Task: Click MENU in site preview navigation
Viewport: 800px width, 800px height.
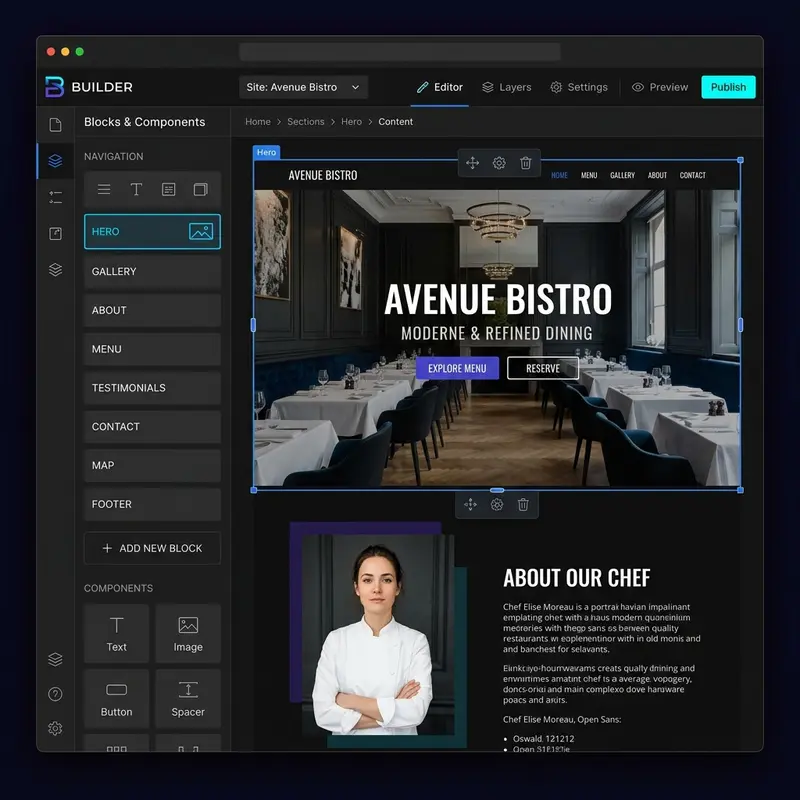Action: (x=589, y=175)
